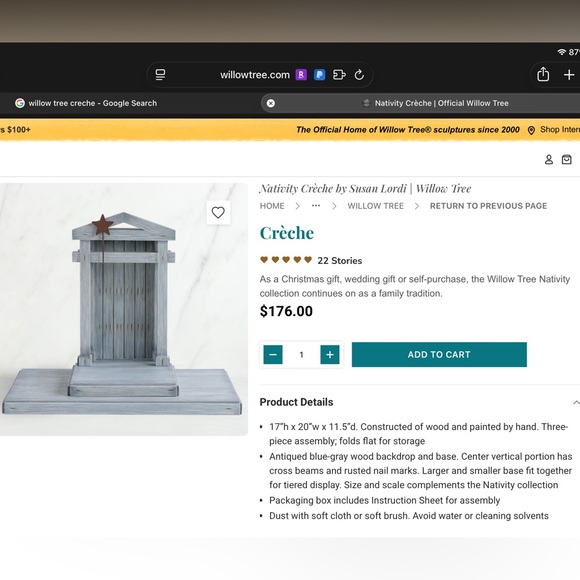Viewport: 580px width, 580px height.
Task: Open the page reader menu icon
Action: (160, 75)
